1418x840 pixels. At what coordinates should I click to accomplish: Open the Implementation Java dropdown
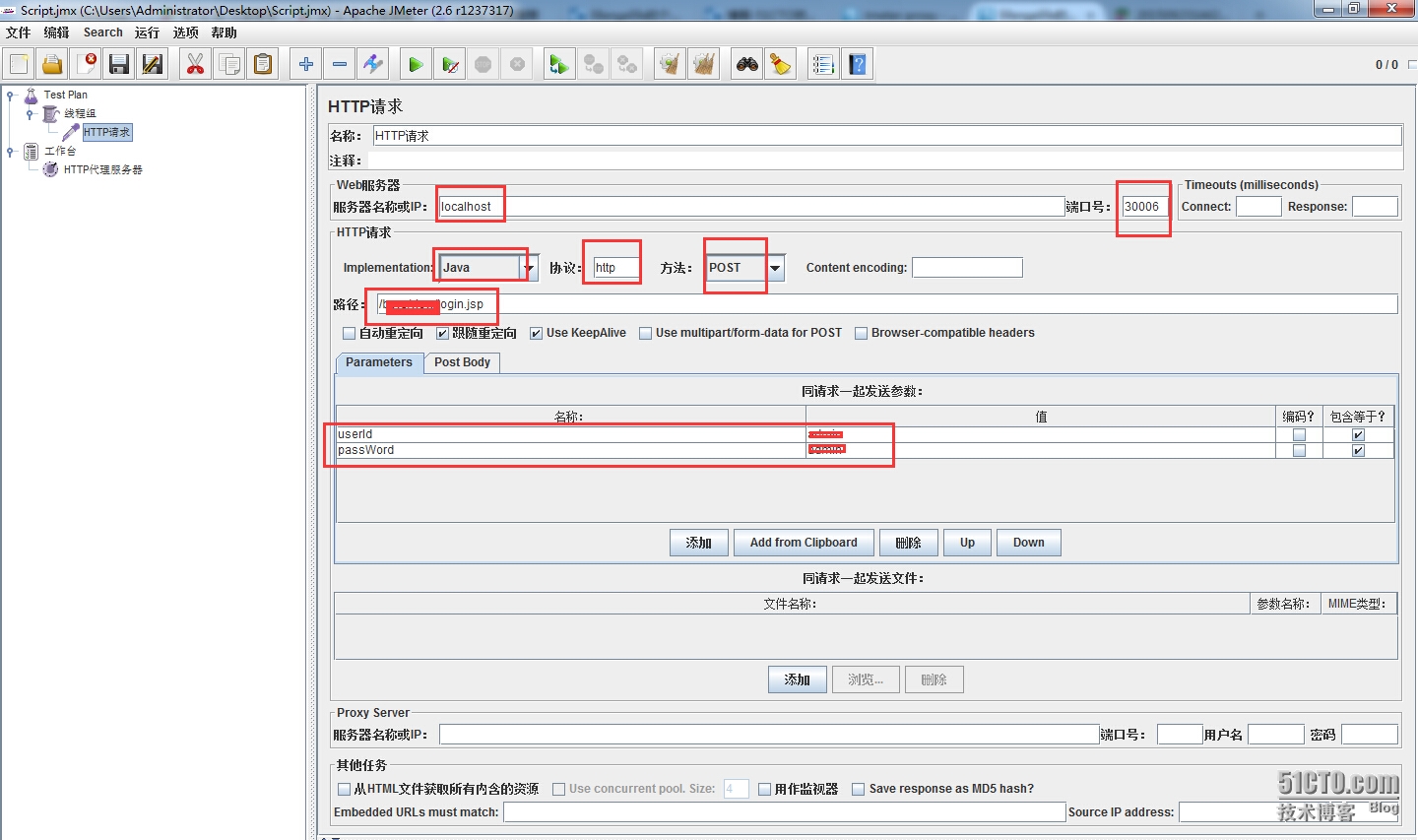(529, 268)
